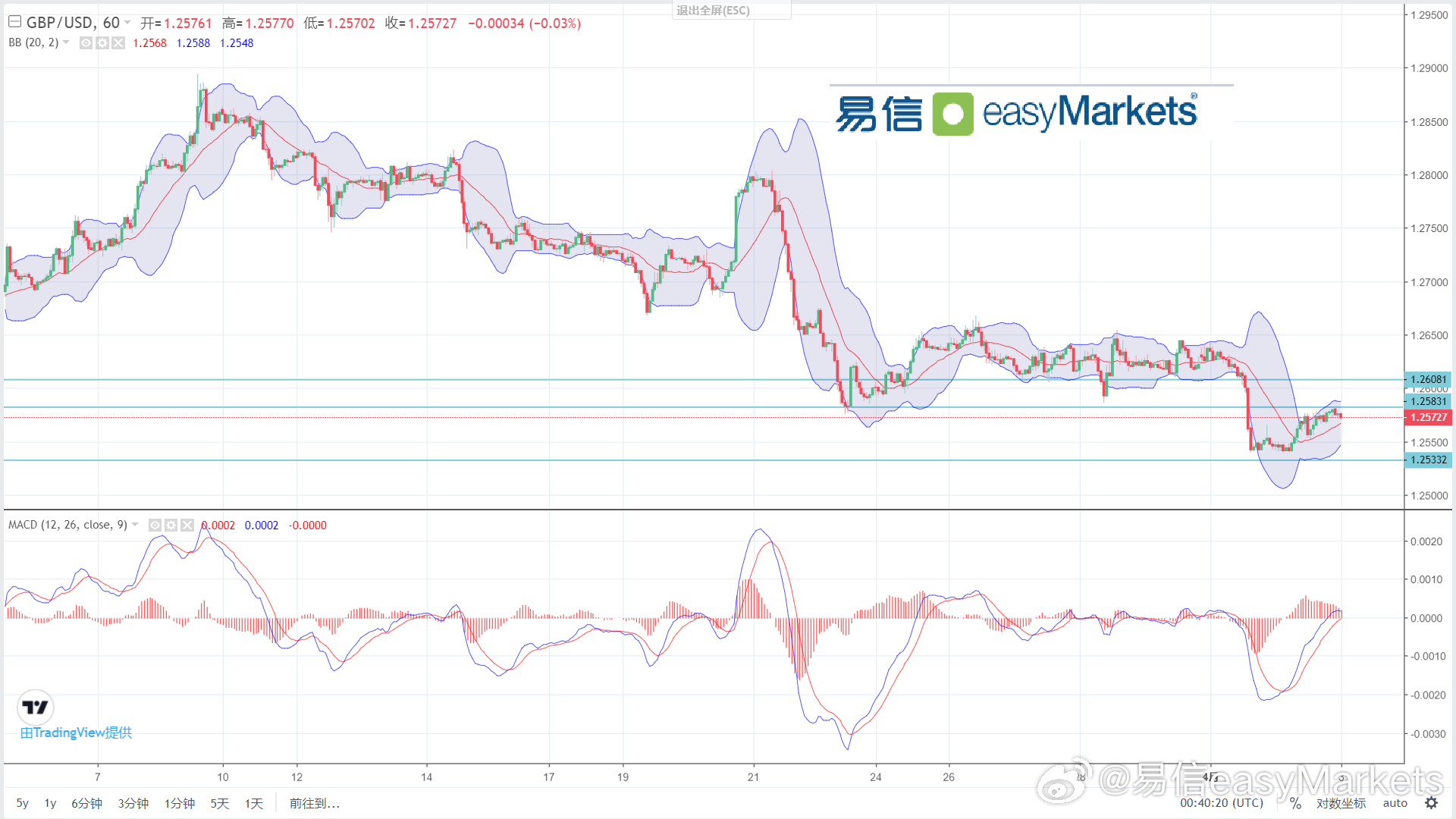
Task: Expand the GBP/USD, 60 symbol dropdown arrow
Action: click(x=127, y=23)
